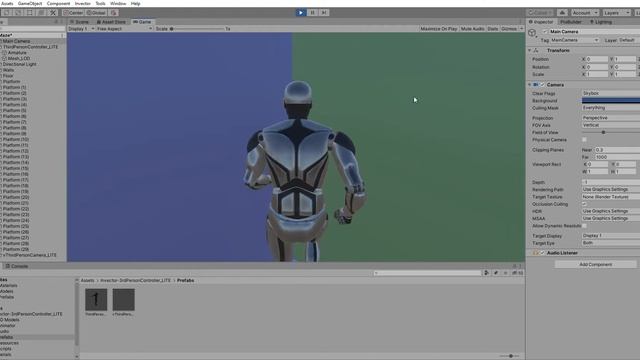The image size is (640, 360).
Task: Toggle Mute Audio in Game view
Action: click(472, 29)
